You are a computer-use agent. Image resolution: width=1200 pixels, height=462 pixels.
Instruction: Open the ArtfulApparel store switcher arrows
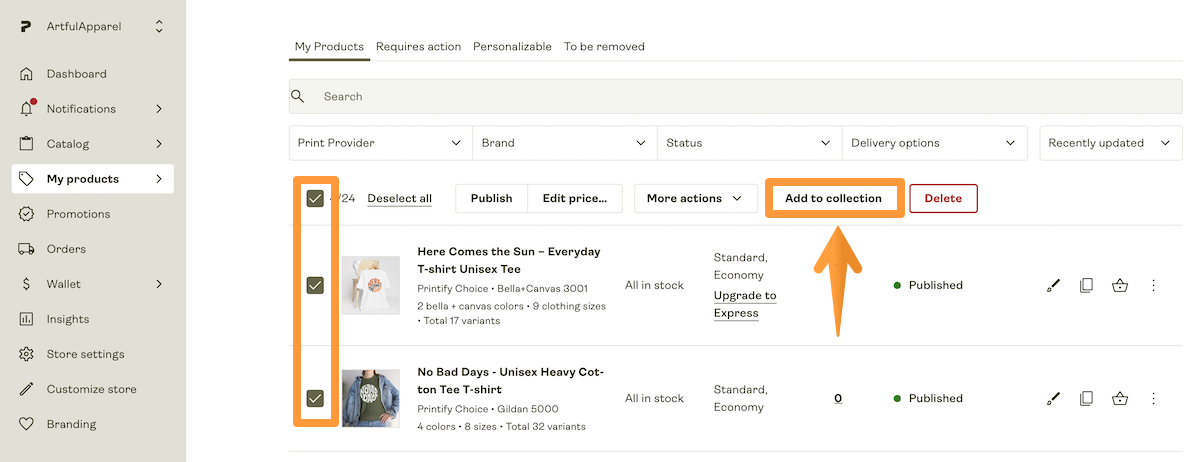click(159, 27)
